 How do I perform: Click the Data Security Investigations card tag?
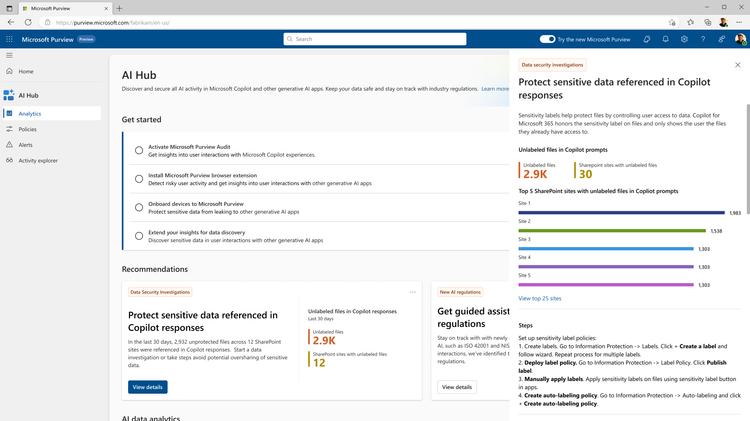(160, 292)
